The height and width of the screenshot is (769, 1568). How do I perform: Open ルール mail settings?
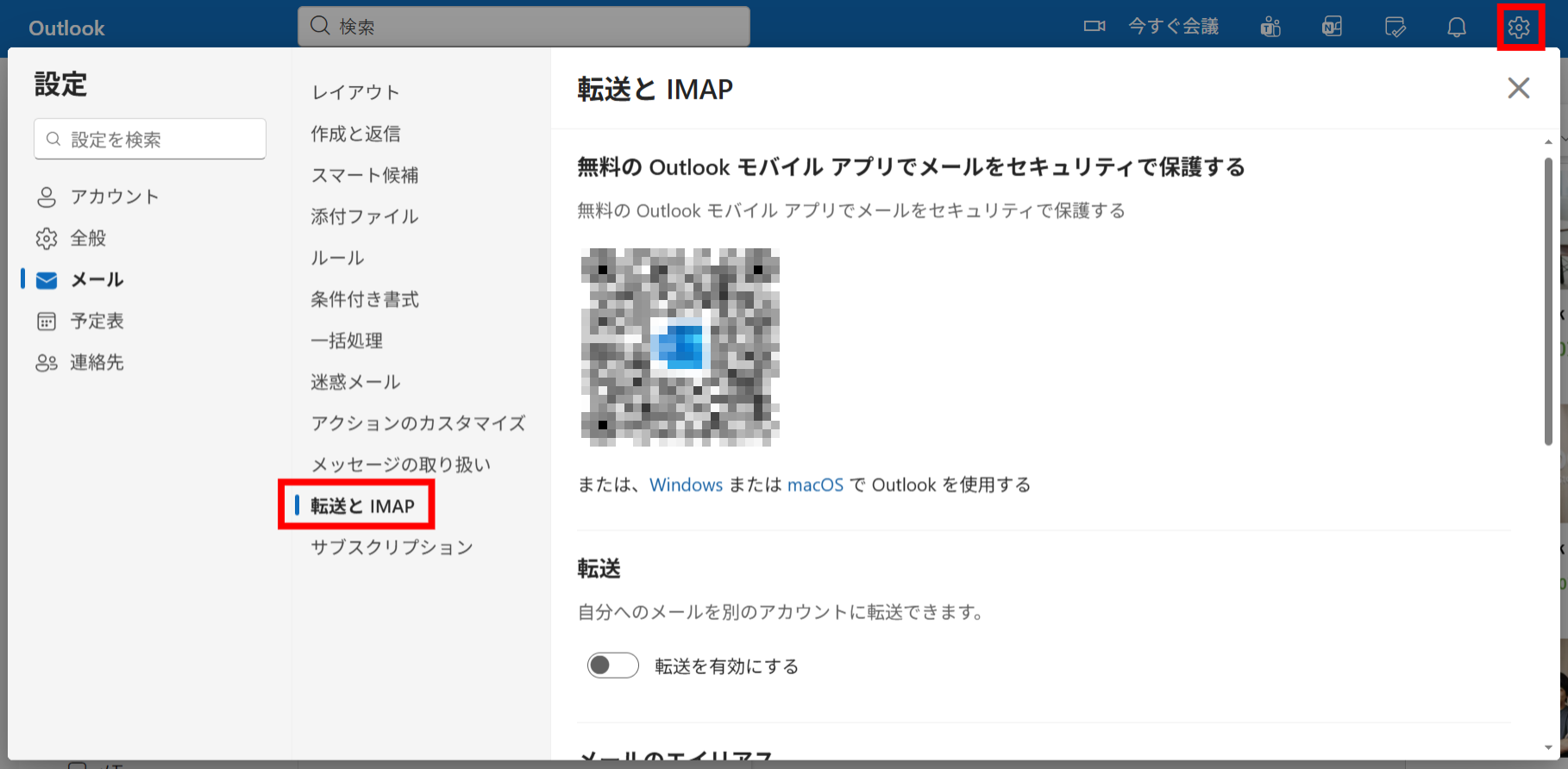coord(337,258)
